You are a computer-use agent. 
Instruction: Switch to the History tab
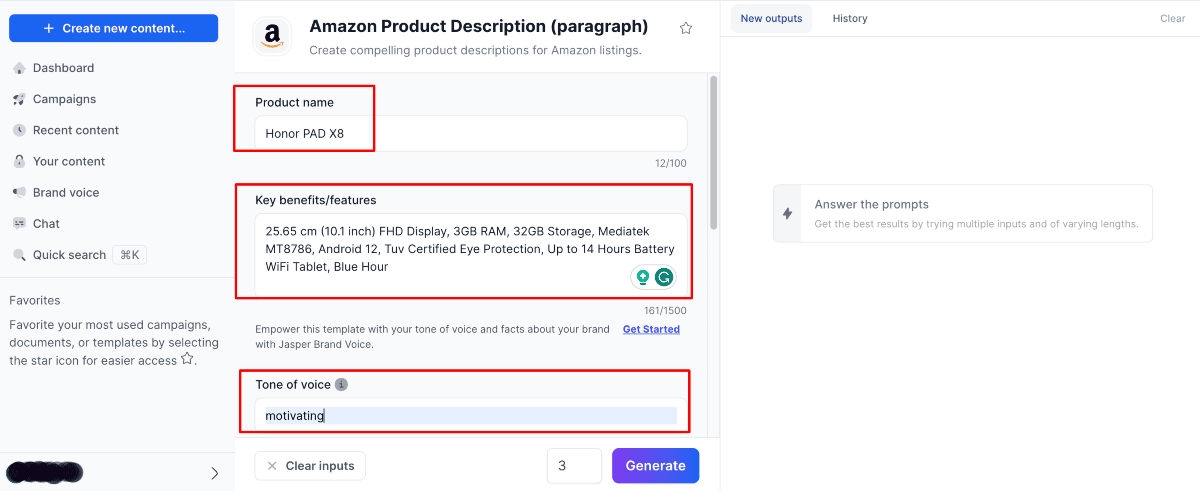850,18
